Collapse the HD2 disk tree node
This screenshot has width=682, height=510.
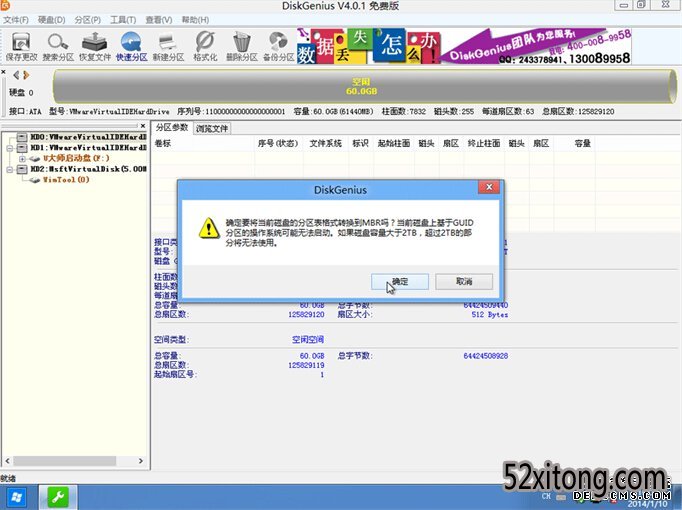point(10,169)
